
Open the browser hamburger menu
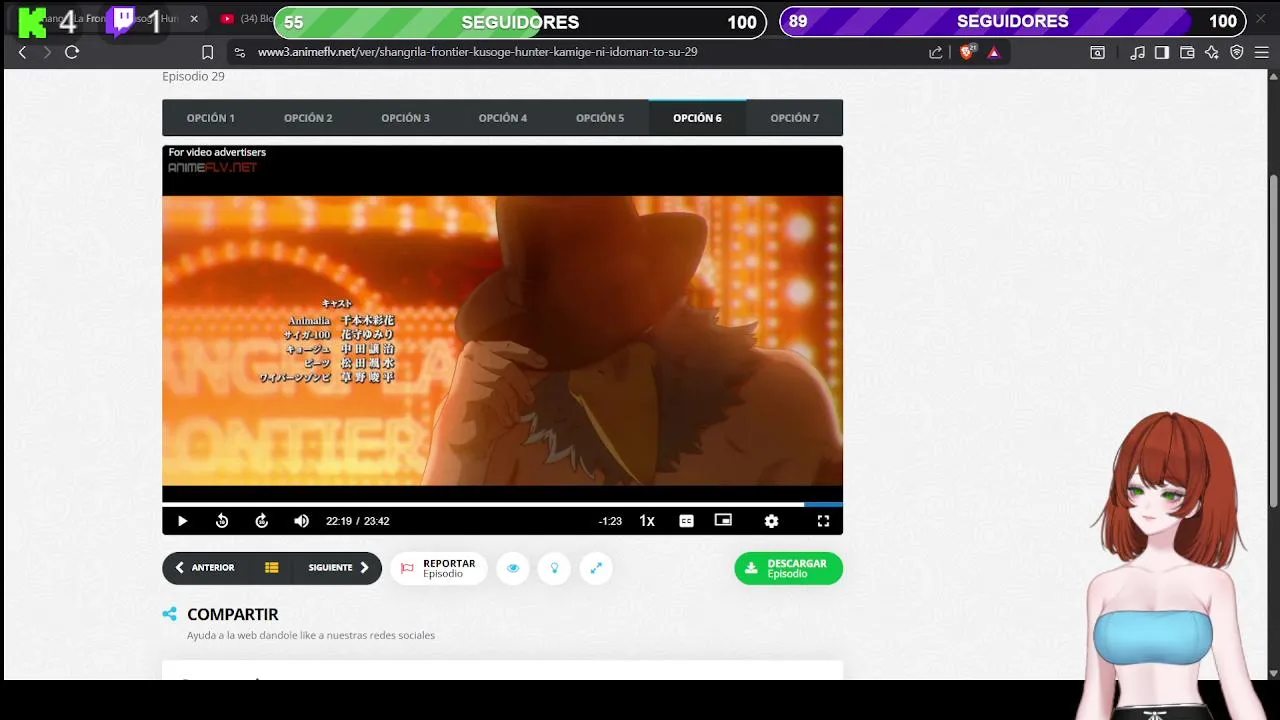[1262, 52]
